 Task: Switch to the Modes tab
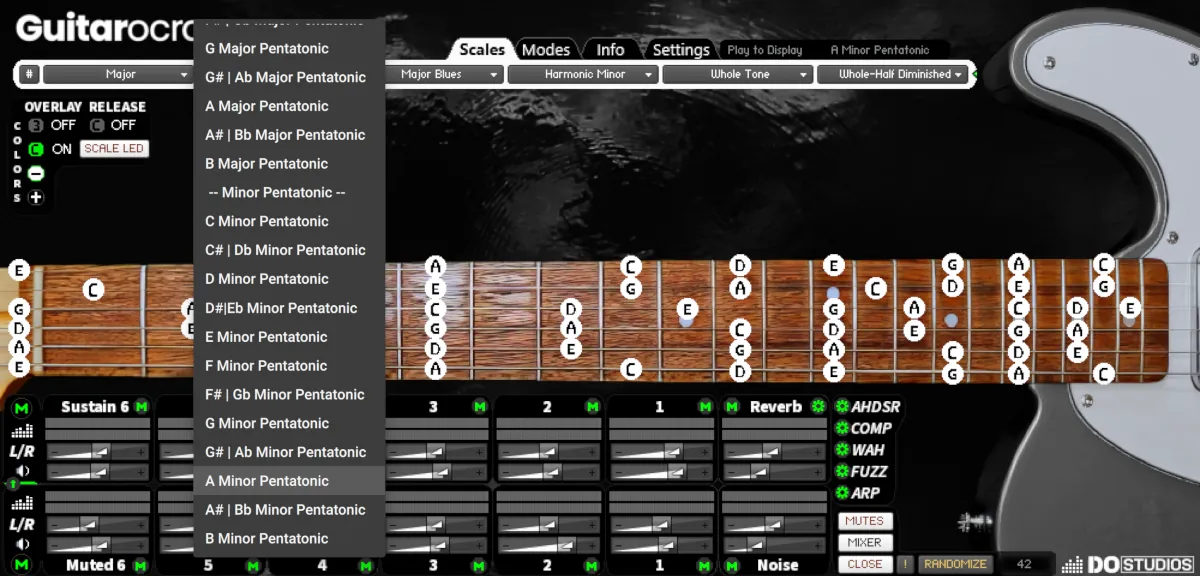pyautogui.click(x=546, y=49)
